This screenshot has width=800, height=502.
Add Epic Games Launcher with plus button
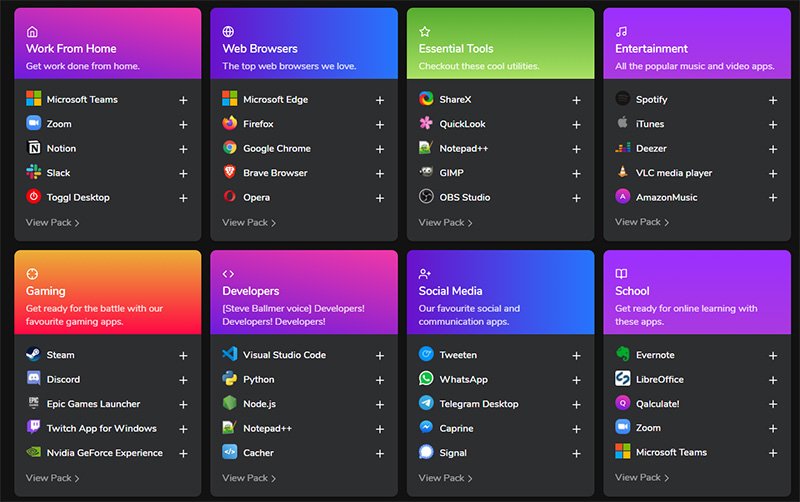(x=183, y=405)
